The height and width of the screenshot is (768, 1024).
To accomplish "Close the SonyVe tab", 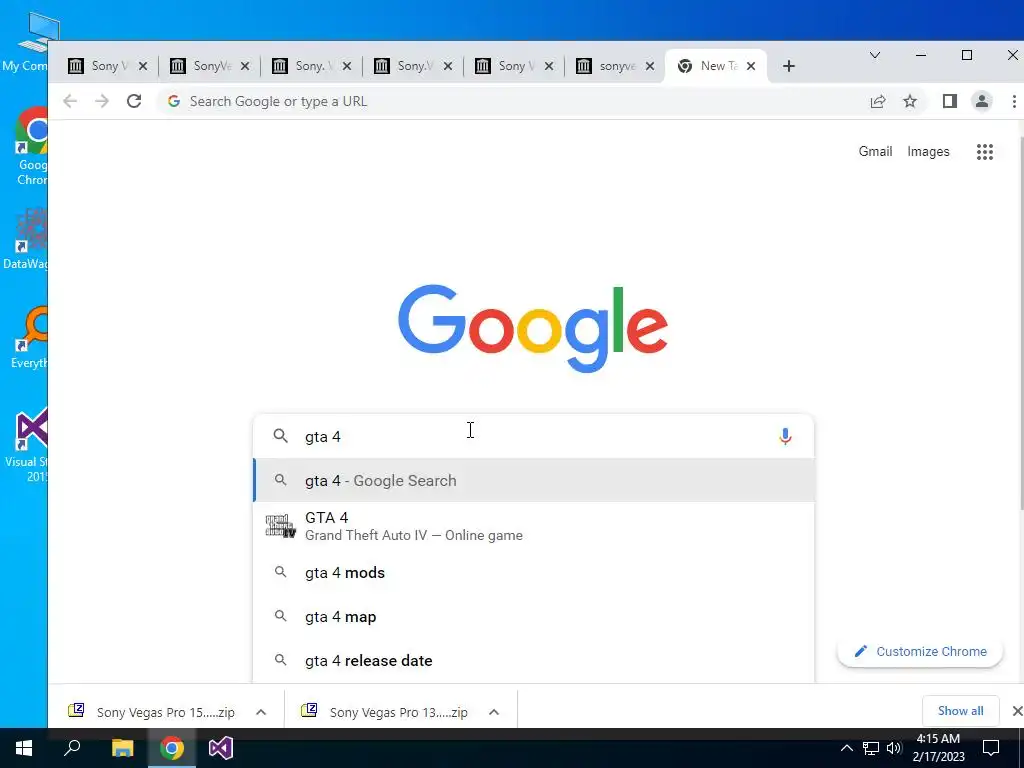I will click(244, 66).
